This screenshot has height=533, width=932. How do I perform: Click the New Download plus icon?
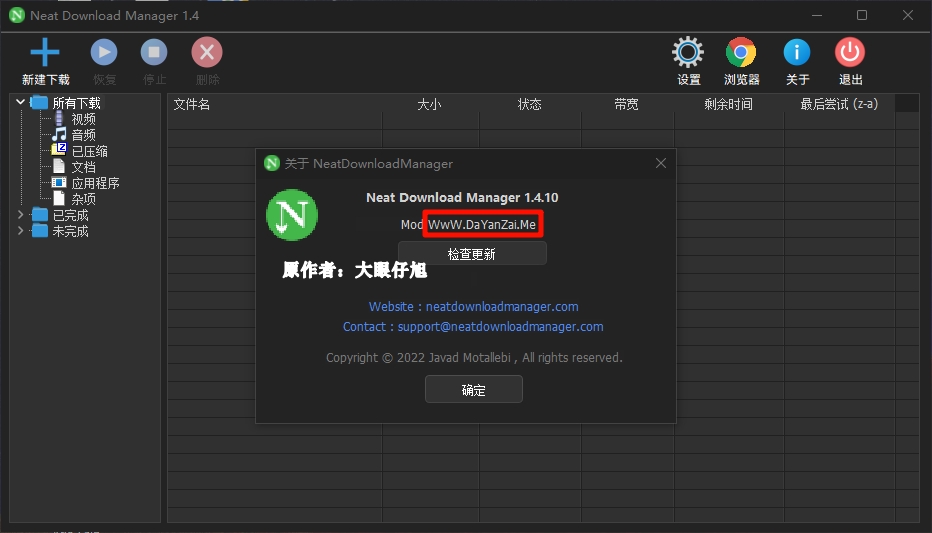pyautogui.click(x=45, y=52)
